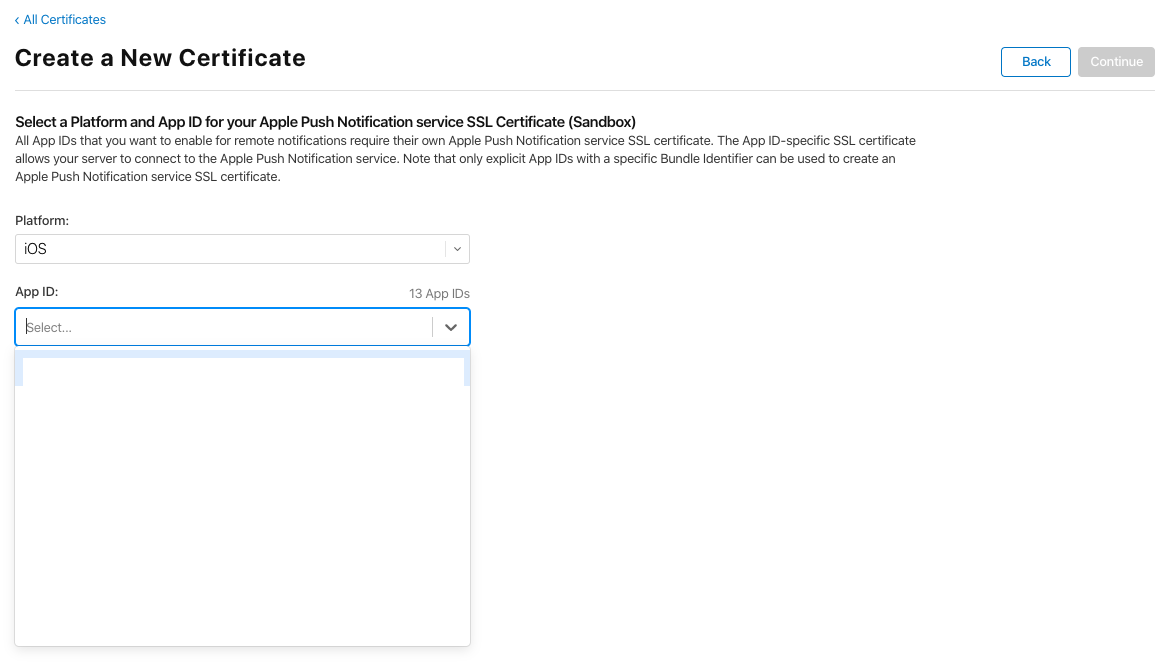Click the horizontal divider below page title
The width and height of the screenshot is (1166, 662).
(x=584, y=91)
